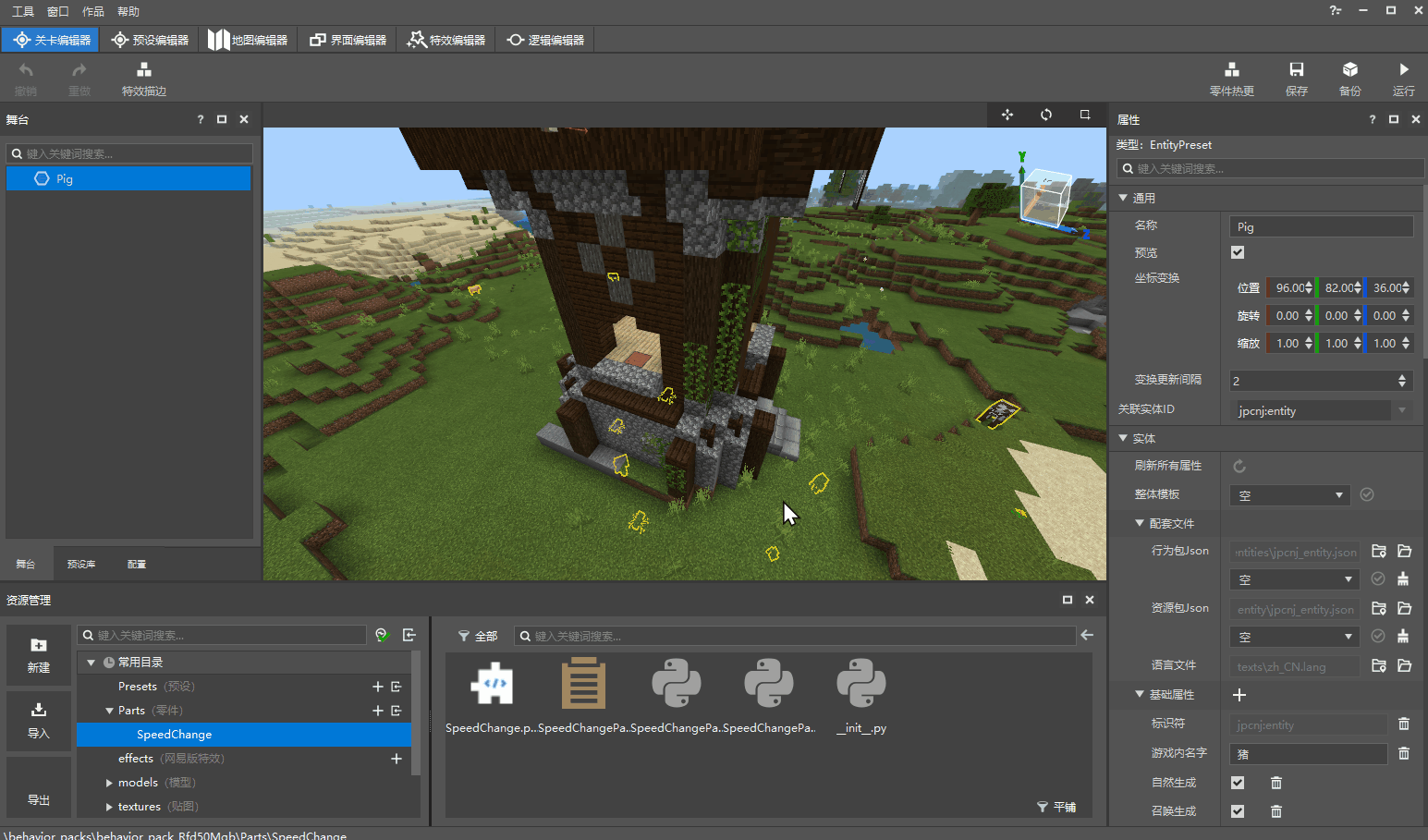Run the project with 运行 play icon
Screen dimensions: 1428x840
click(x=1403, y=70)
